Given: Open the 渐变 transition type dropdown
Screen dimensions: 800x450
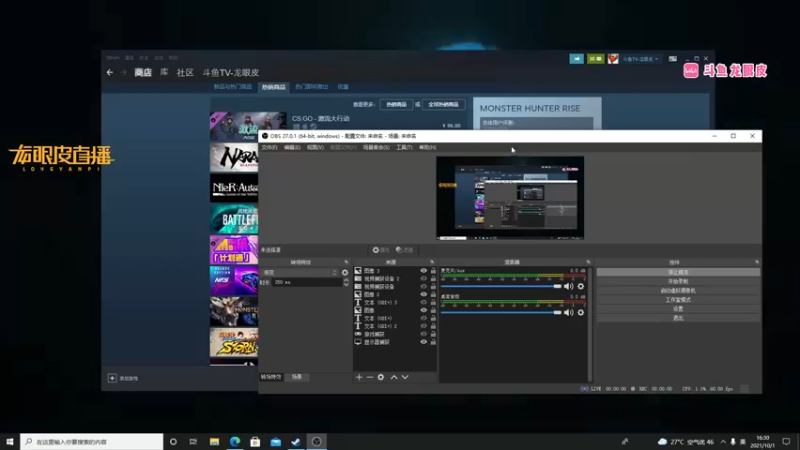Looking at the screenshot, I should pyautogui.click(x=299, y=272).
